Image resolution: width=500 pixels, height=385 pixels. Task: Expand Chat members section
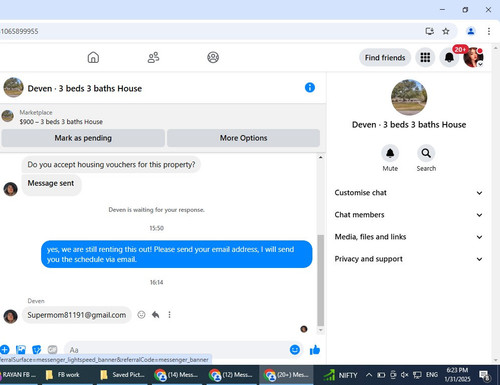pyautogui.click(x=409, y=215)
